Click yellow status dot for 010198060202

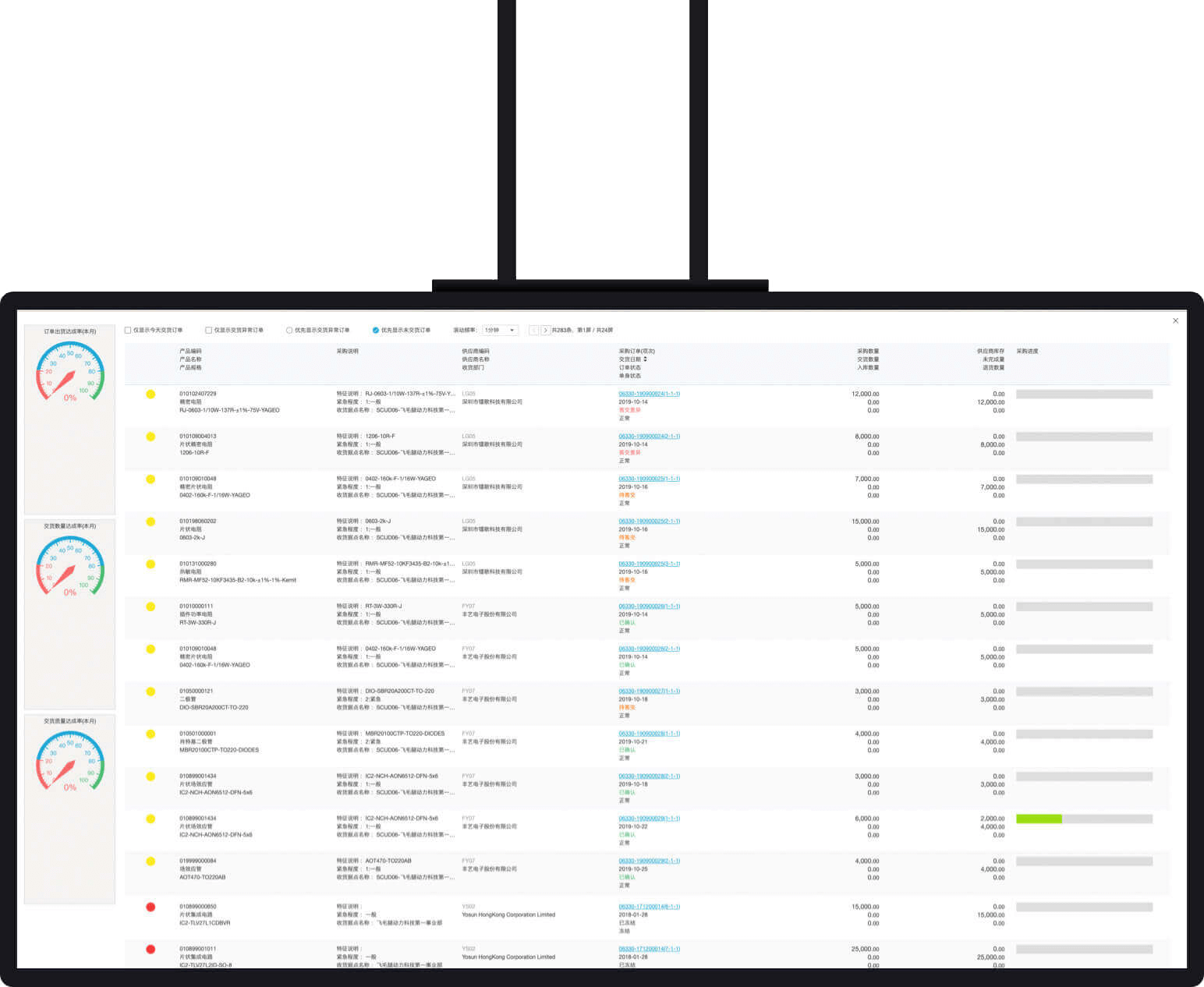(x=150, y=522)
